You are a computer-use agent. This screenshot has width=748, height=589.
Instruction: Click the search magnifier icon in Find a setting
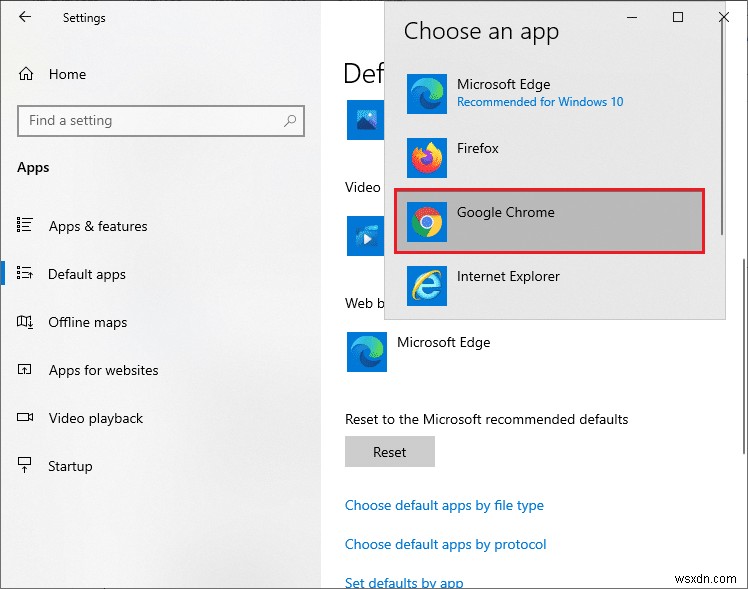point(290,121)
